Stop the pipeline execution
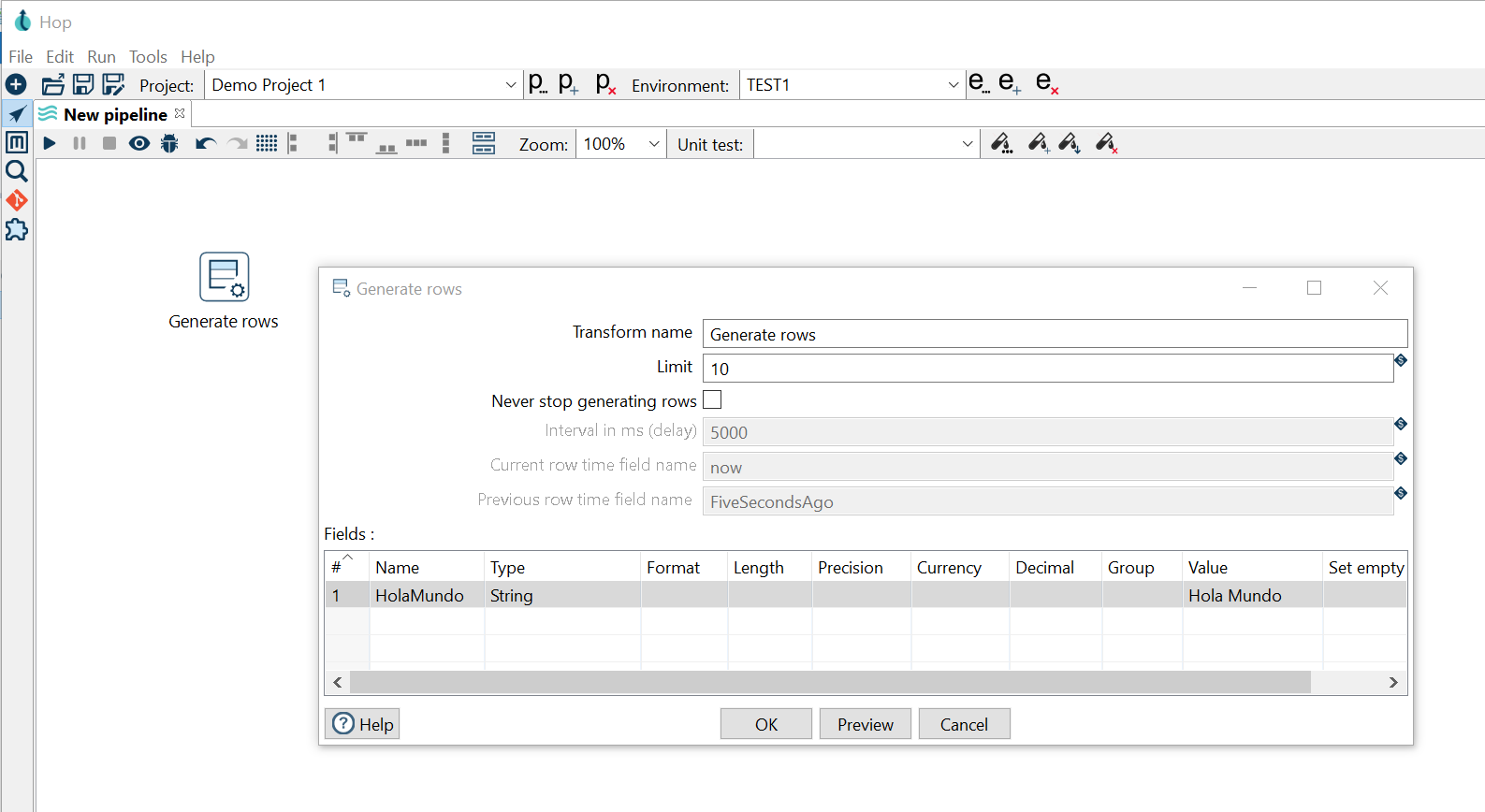The width and height of the screenshot is (1485, 812). click(109, 143)
